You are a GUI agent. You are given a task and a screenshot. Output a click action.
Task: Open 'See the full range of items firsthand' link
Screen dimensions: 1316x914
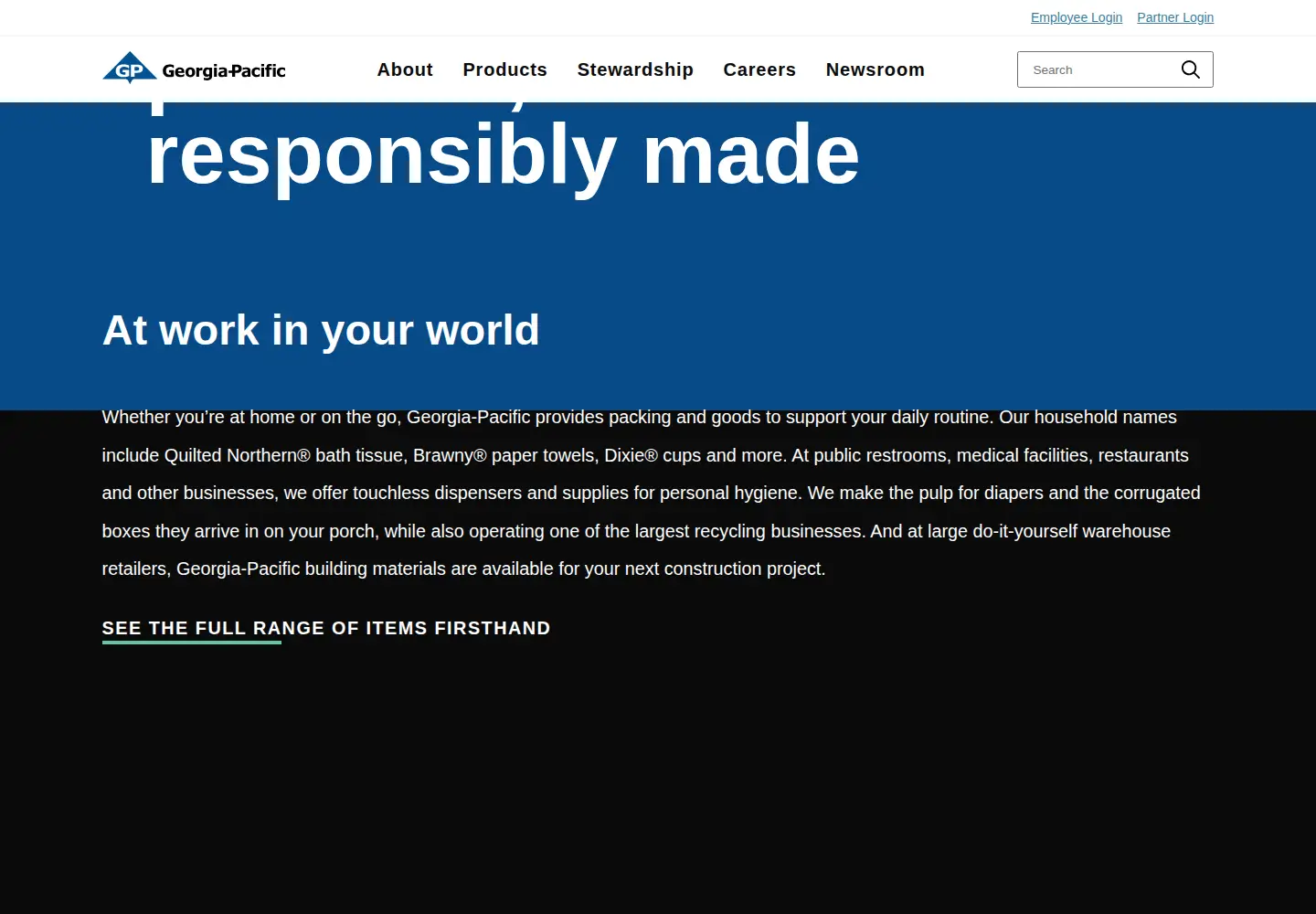[x=326, y=628]
